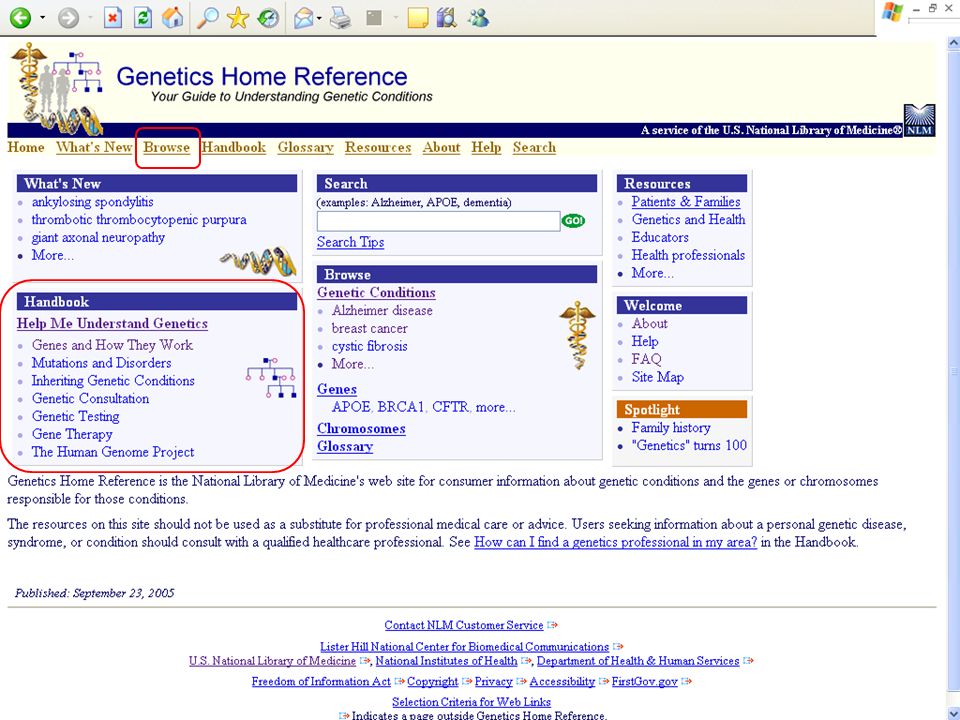The image size is (960, 720).
Task: Open the Resources navigation tab
Action: click(378, 148)
